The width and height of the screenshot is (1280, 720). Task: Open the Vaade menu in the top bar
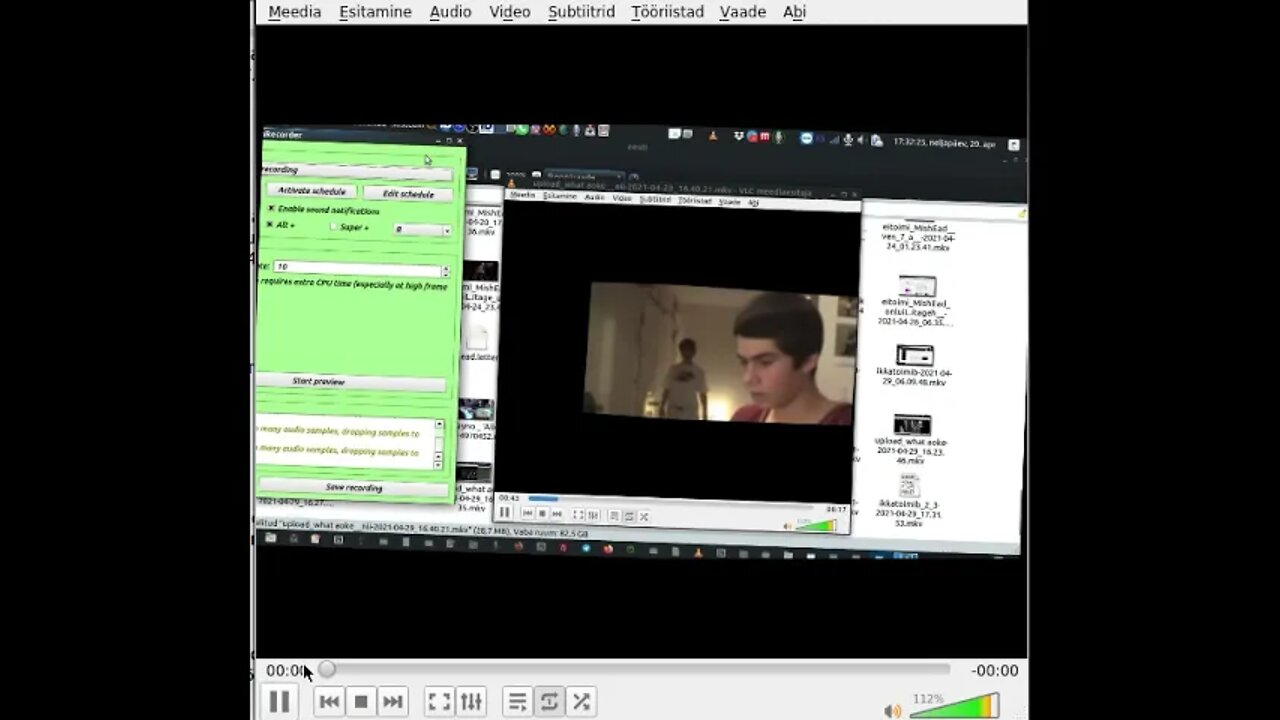tap(743, 12)
